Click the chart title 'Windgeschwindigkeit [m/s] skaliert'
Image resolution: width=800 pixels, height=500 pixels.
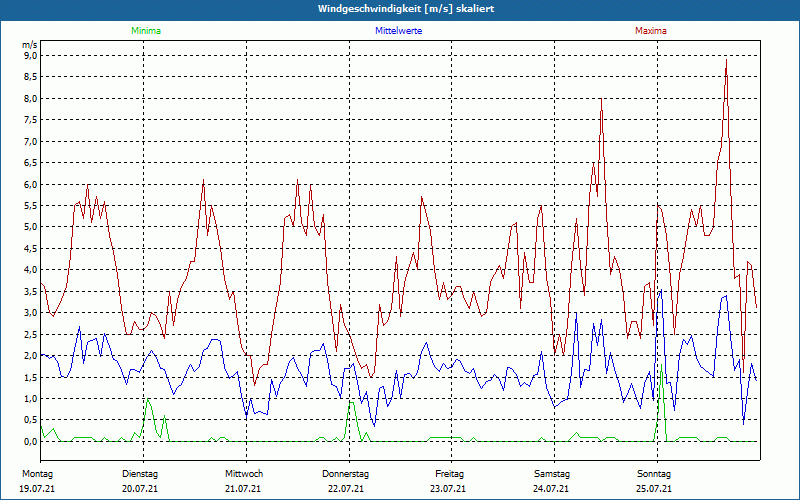406,9
